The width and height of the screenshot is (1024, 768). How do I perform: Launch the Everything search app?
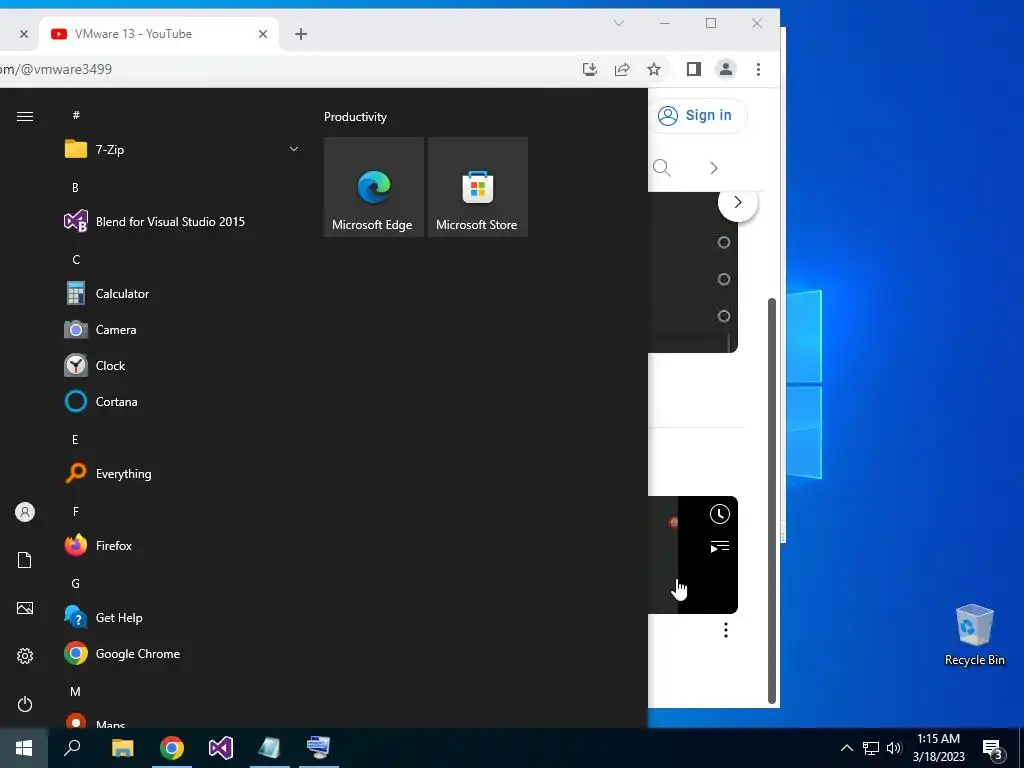coord(182,473)
